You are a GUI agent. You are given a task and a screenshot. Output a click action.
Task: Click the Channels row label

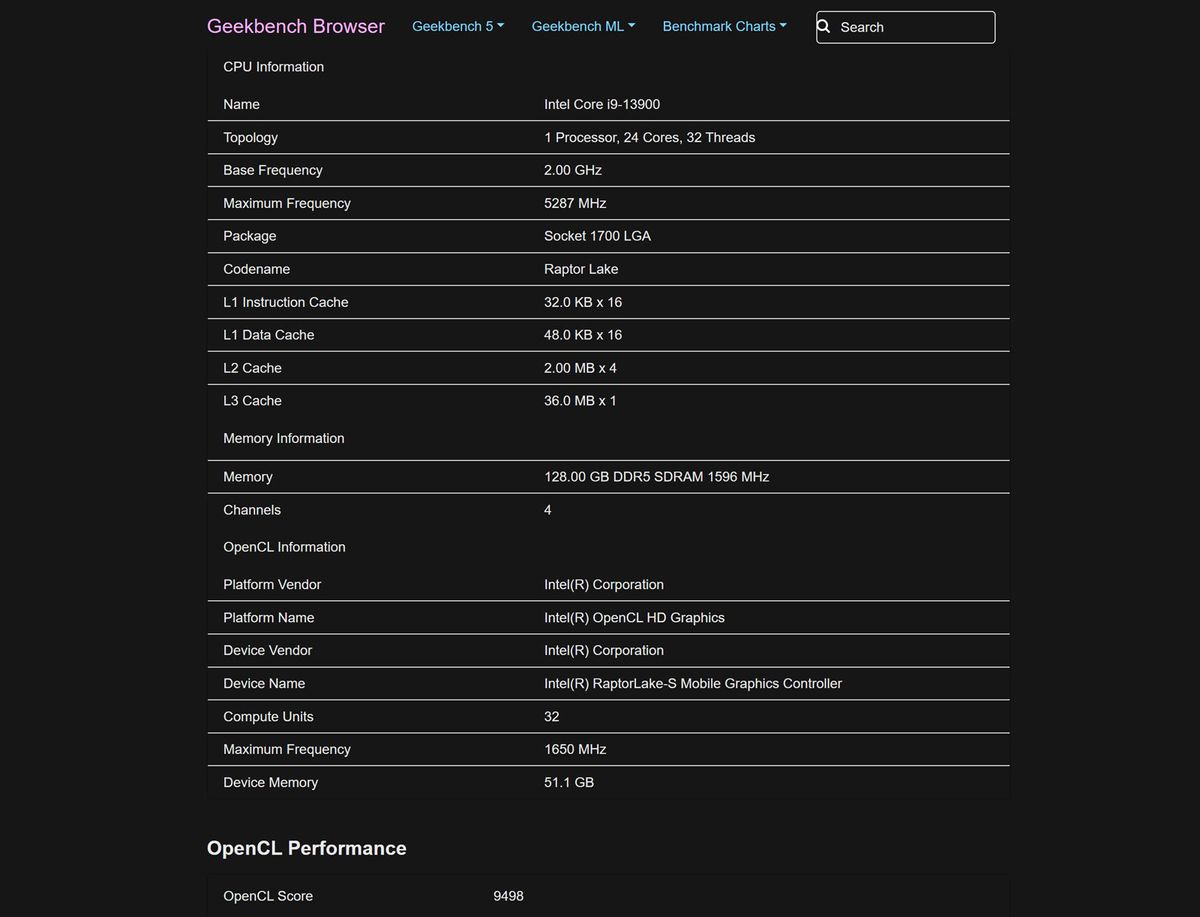tap(252, 510)
